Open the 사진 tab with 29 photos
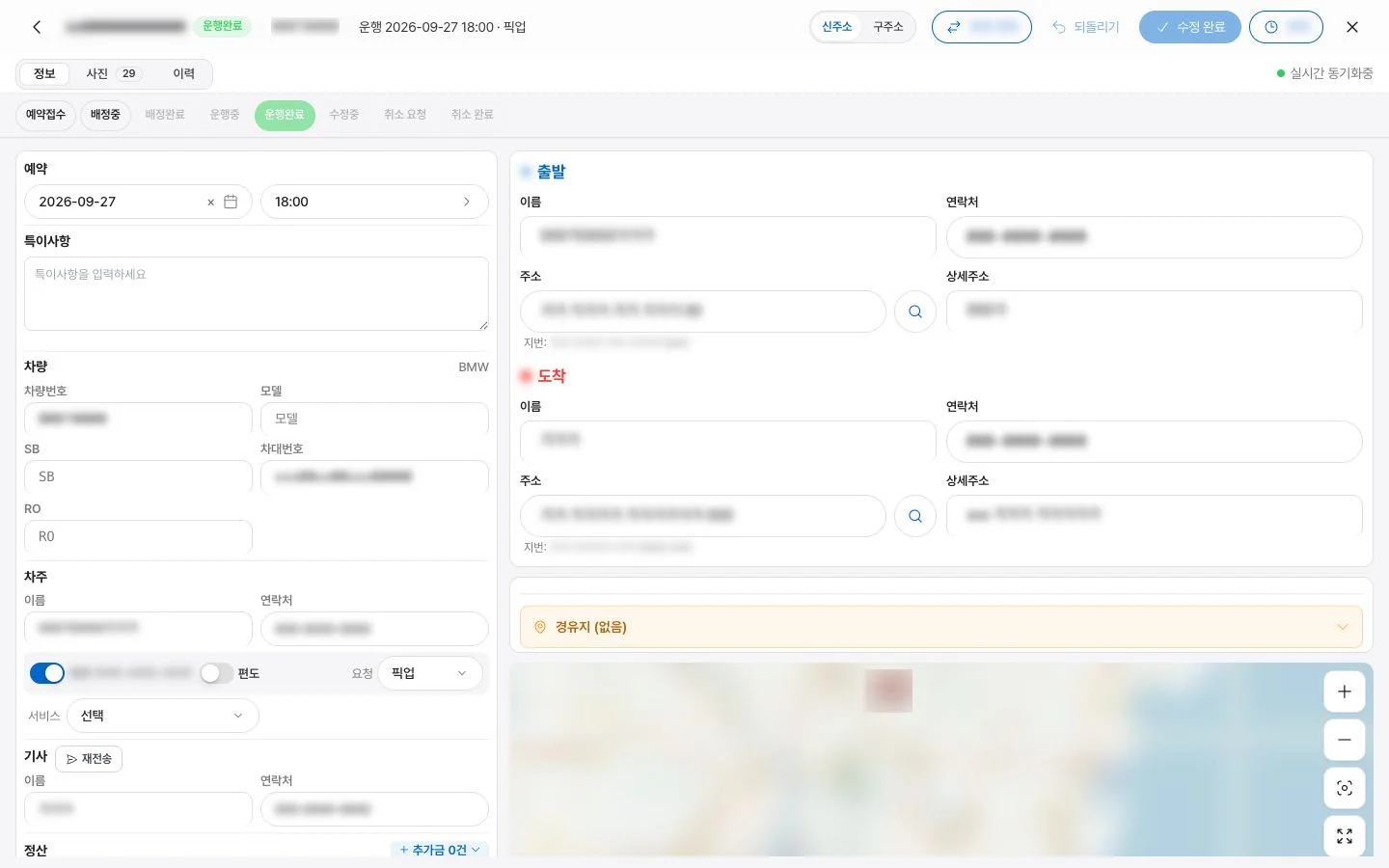 [114, 73]
